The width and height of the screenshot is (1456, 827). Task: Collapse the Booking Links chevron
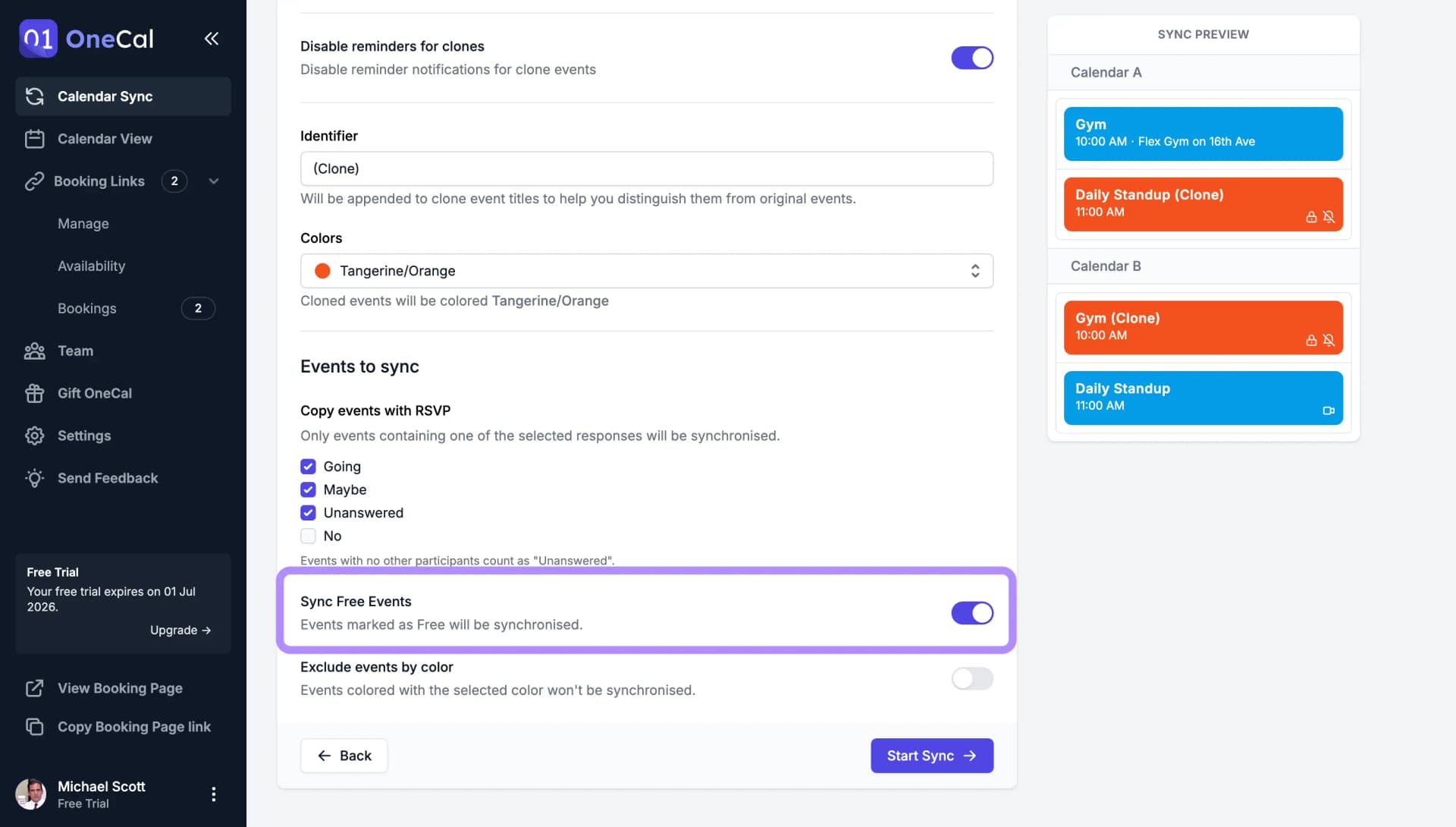coord(214,181)
